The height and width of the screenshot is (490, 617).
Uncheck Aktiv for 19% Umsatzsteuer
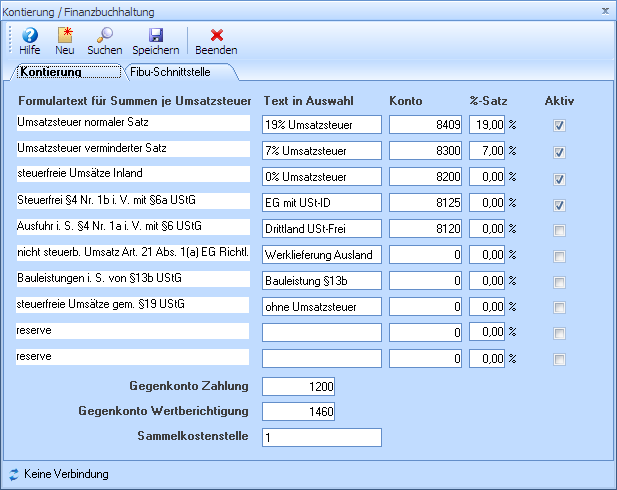coord(560,125)
